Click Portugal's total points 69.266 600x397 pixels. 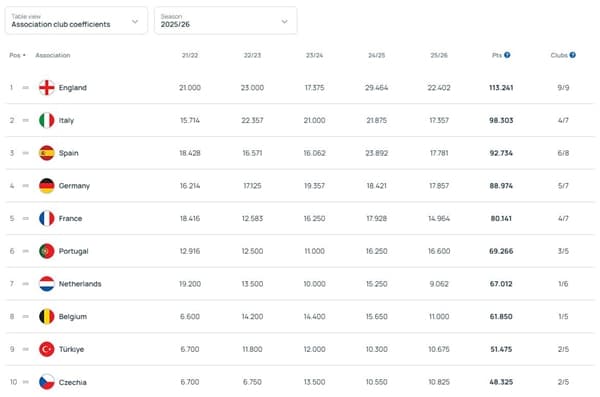click(501, 251)
